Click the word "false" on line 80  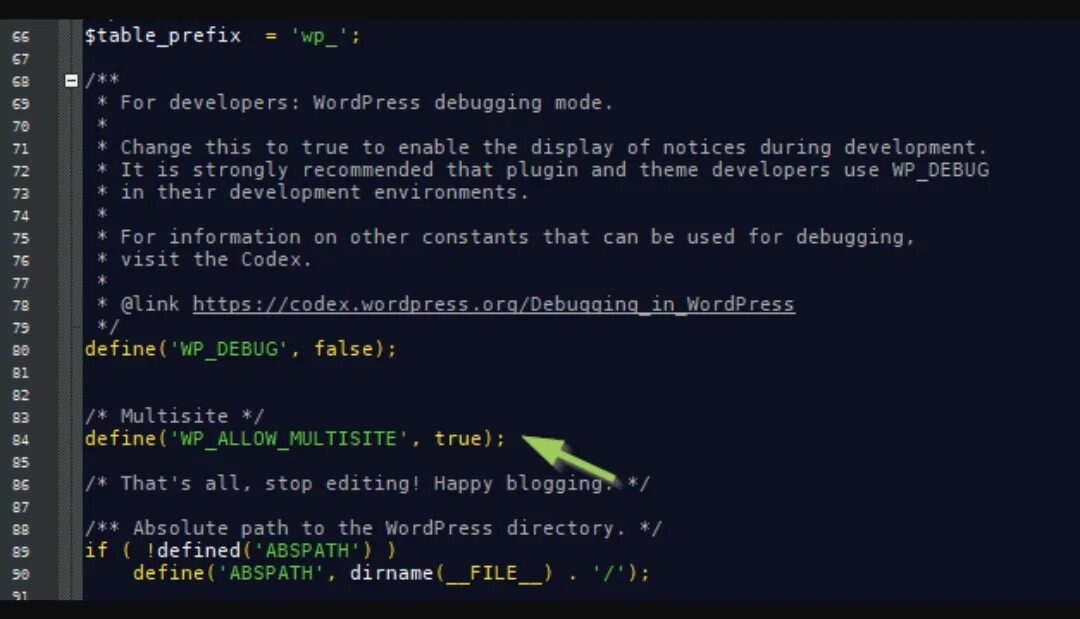click(343, 348)
